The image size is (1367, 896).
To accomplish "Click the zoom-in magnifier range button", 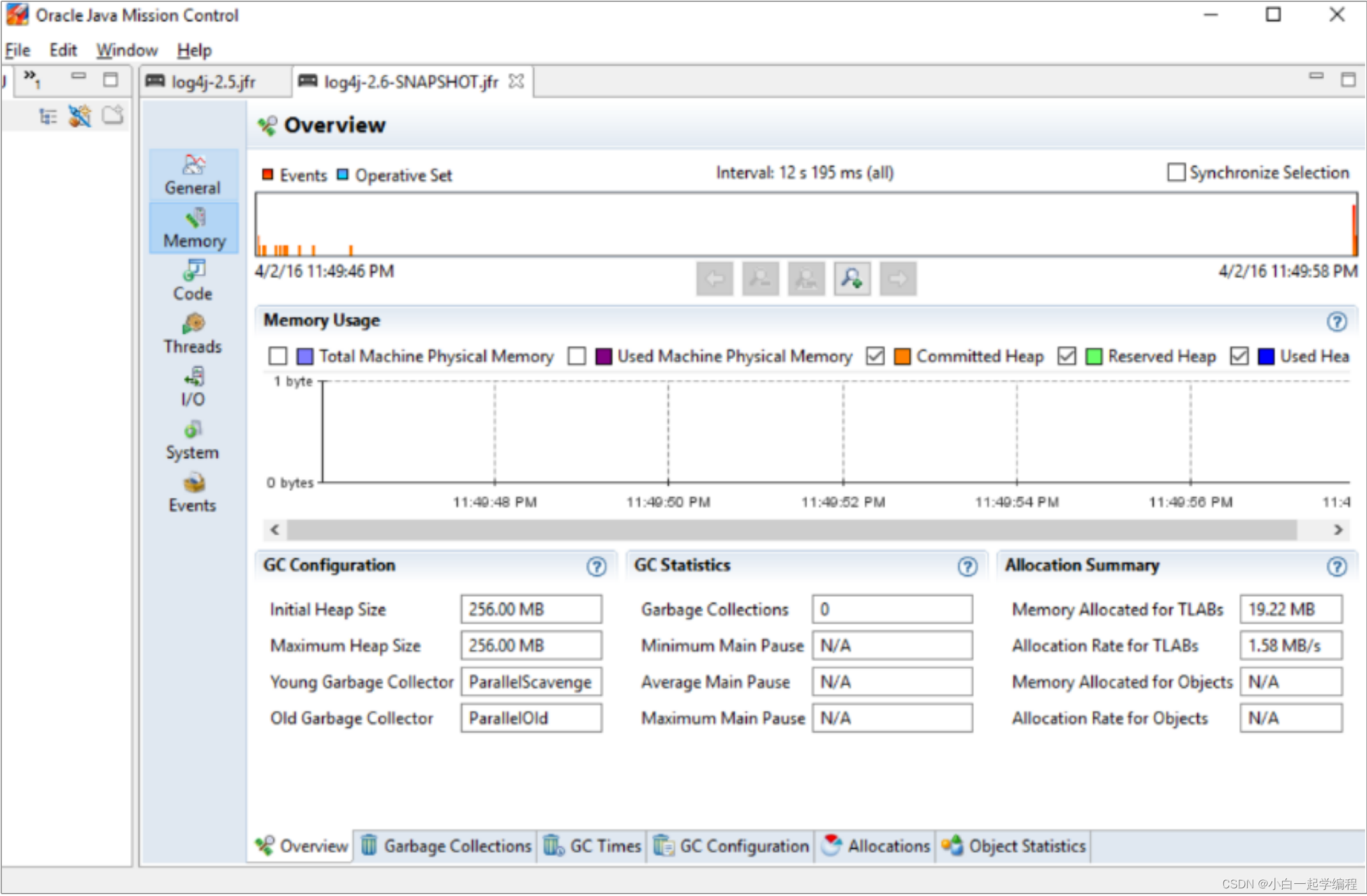I will [851, 279].
